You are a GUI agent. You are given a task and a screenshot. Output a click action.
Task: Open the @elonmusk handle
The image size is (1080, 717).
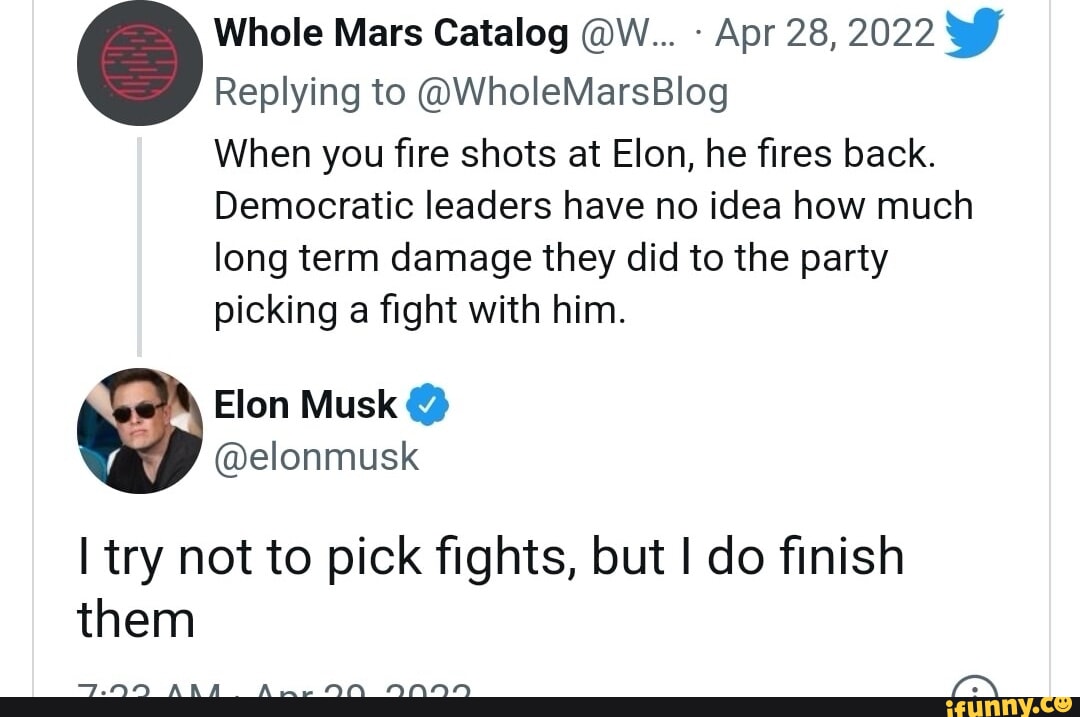pyautogui.click(x=317, y=456)
